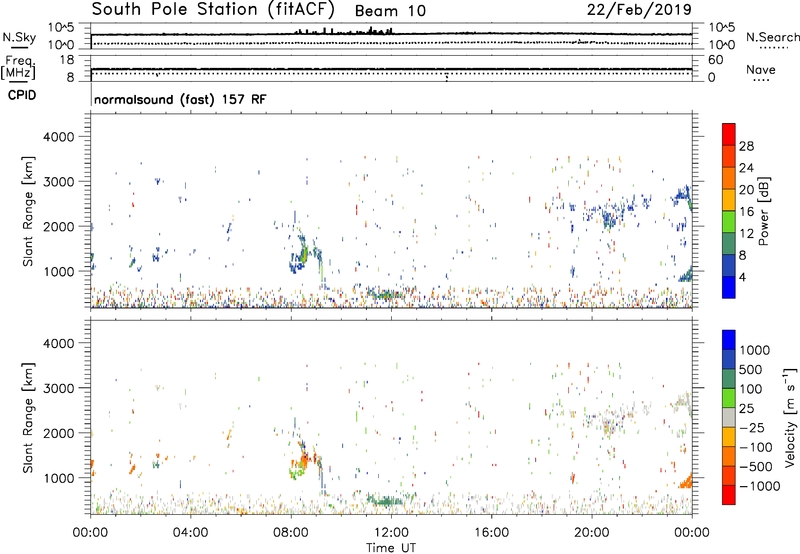Click the "20:00" time tick label
800x554 pixels.
tap(592, 533)
